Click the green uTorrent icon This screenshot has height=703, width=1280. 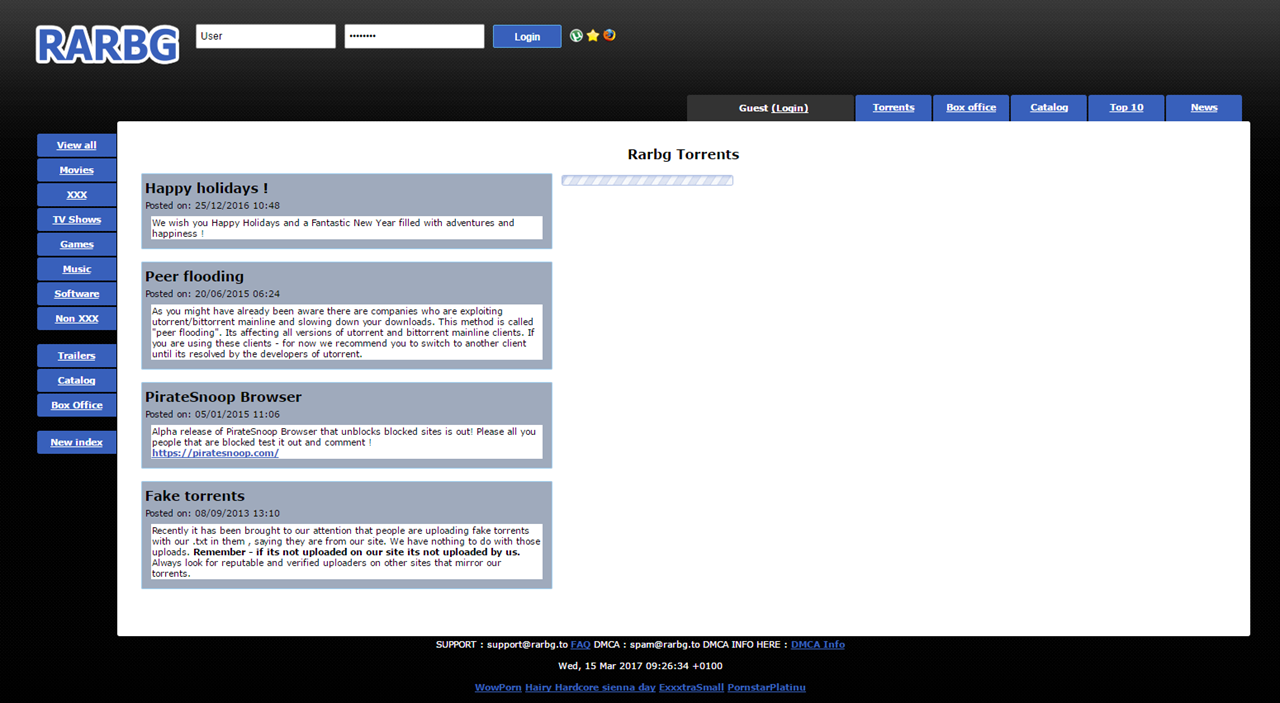coord(576,35)
